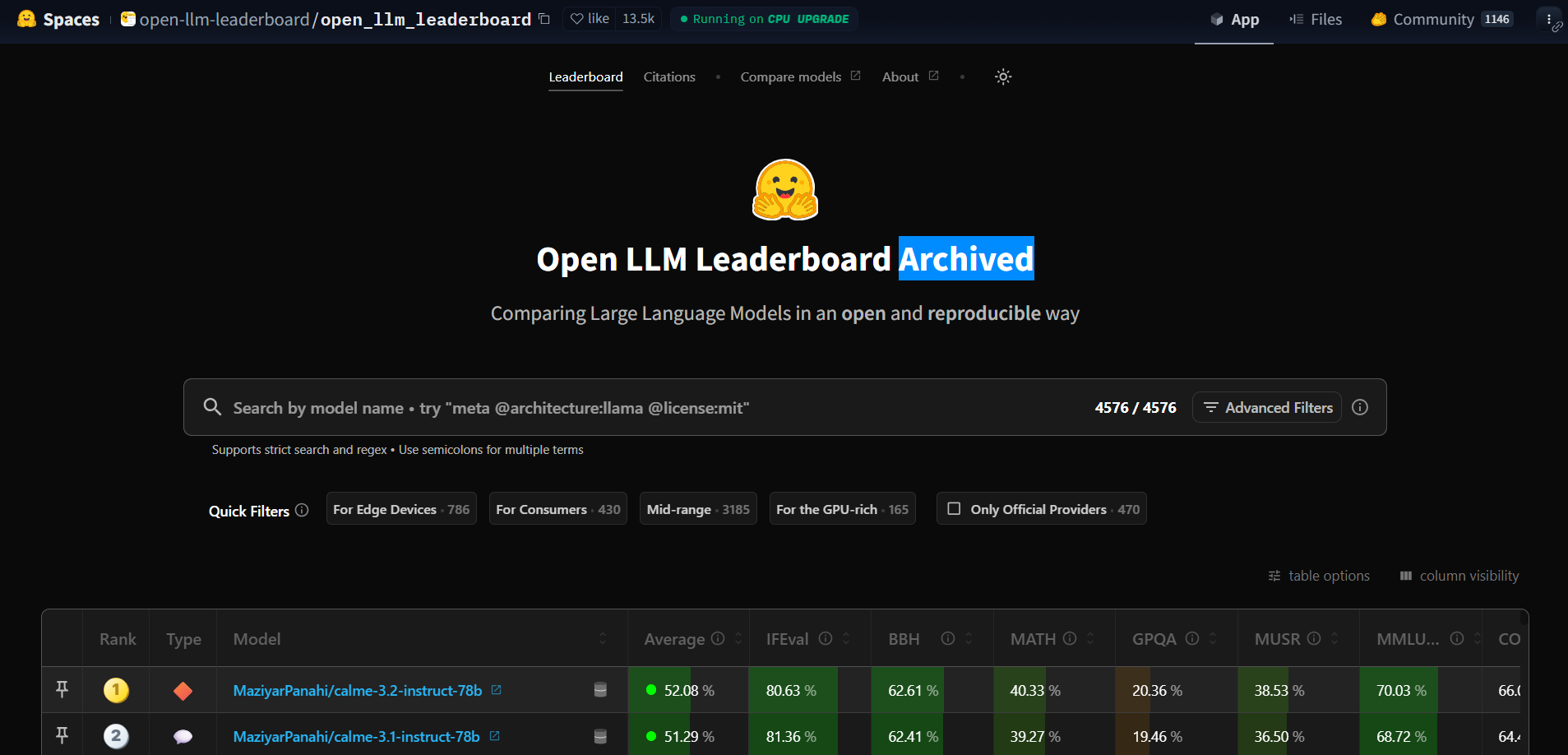The width and height of the screenshot is (1568, 755).
Task: Click the MMLU column info icon
Action: click(1457, 638)
